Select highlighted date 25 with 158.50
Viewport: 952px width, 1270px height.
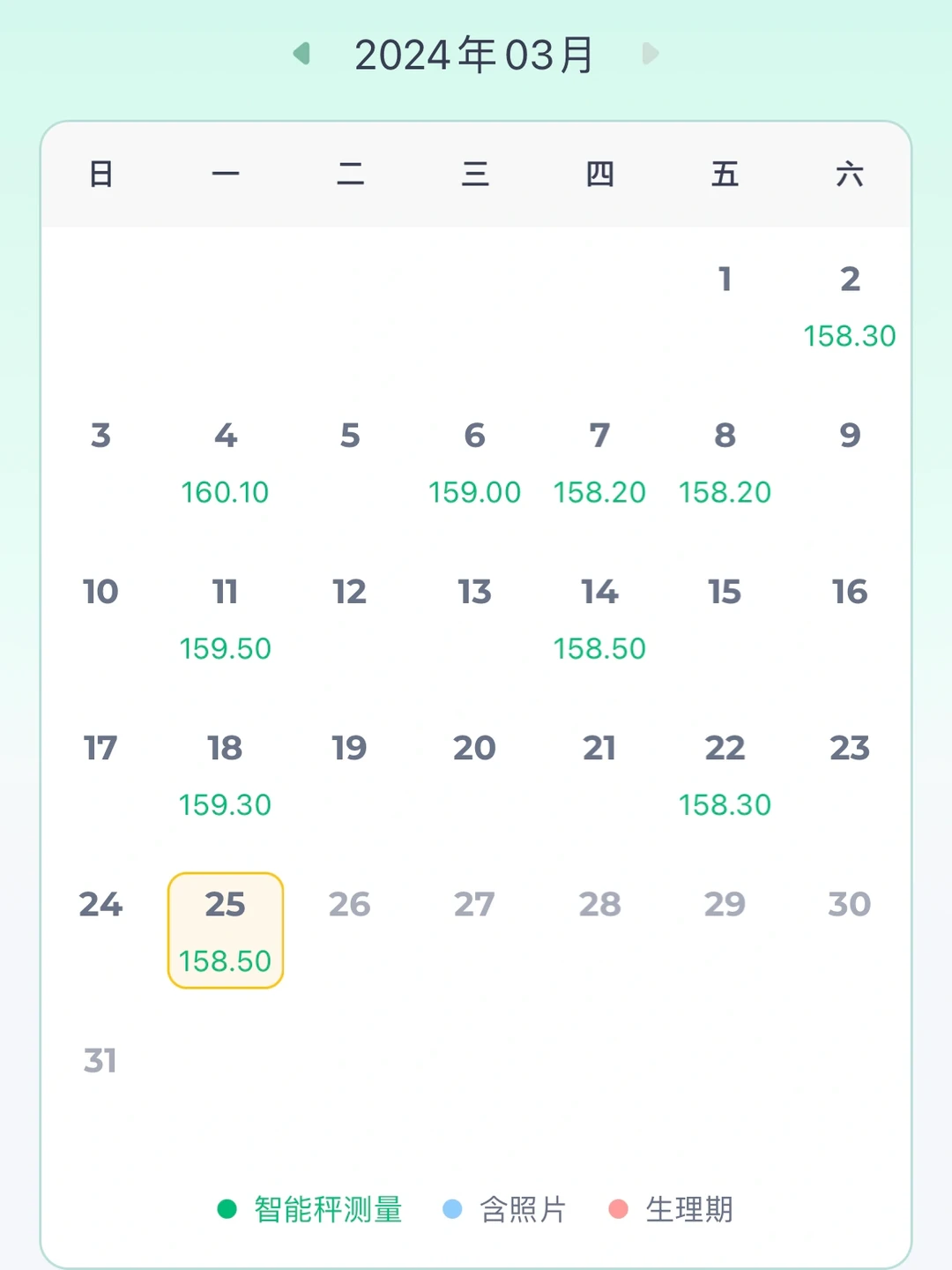click(226, 930)
